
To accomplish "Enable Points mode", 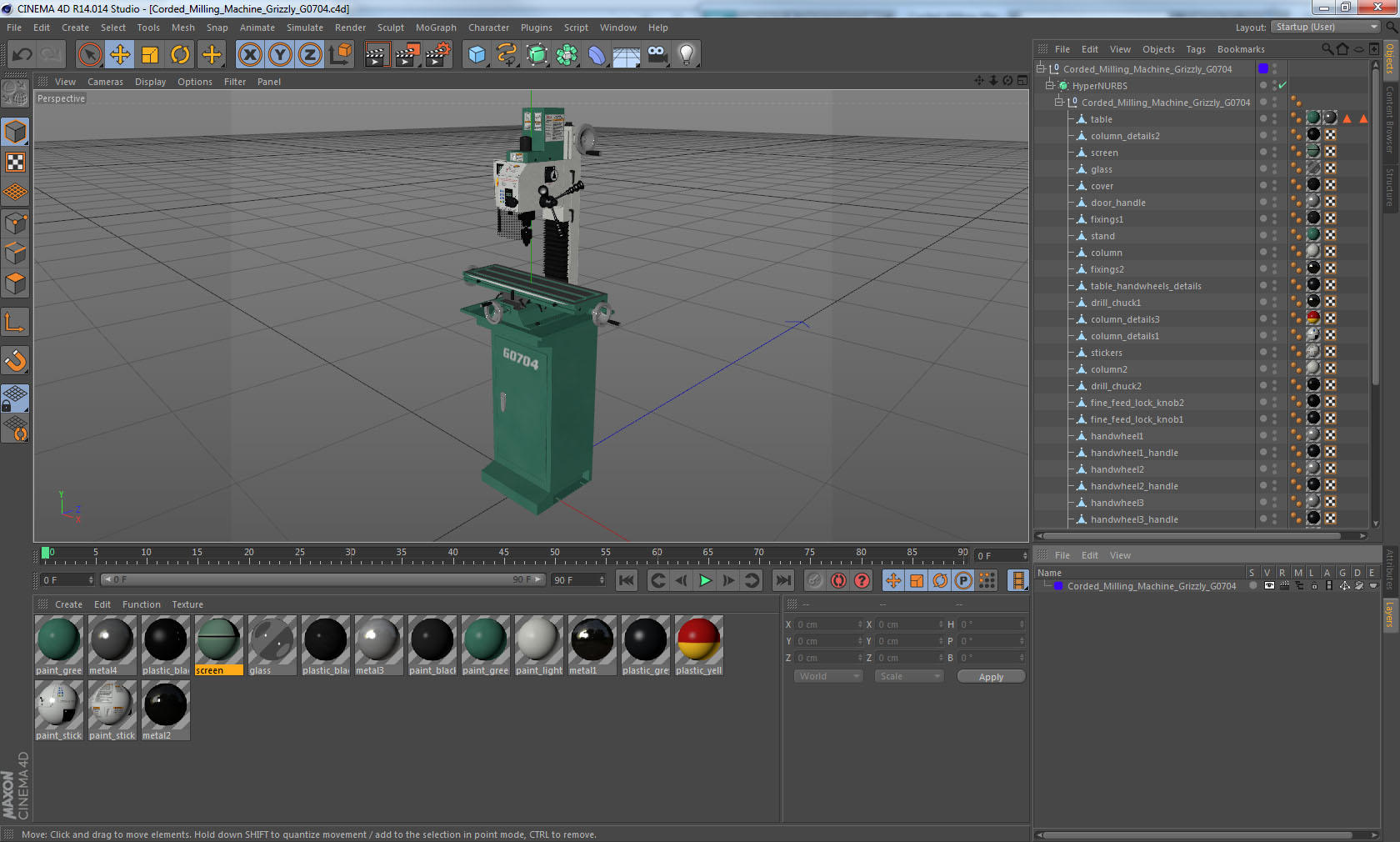I will (16, 223).
